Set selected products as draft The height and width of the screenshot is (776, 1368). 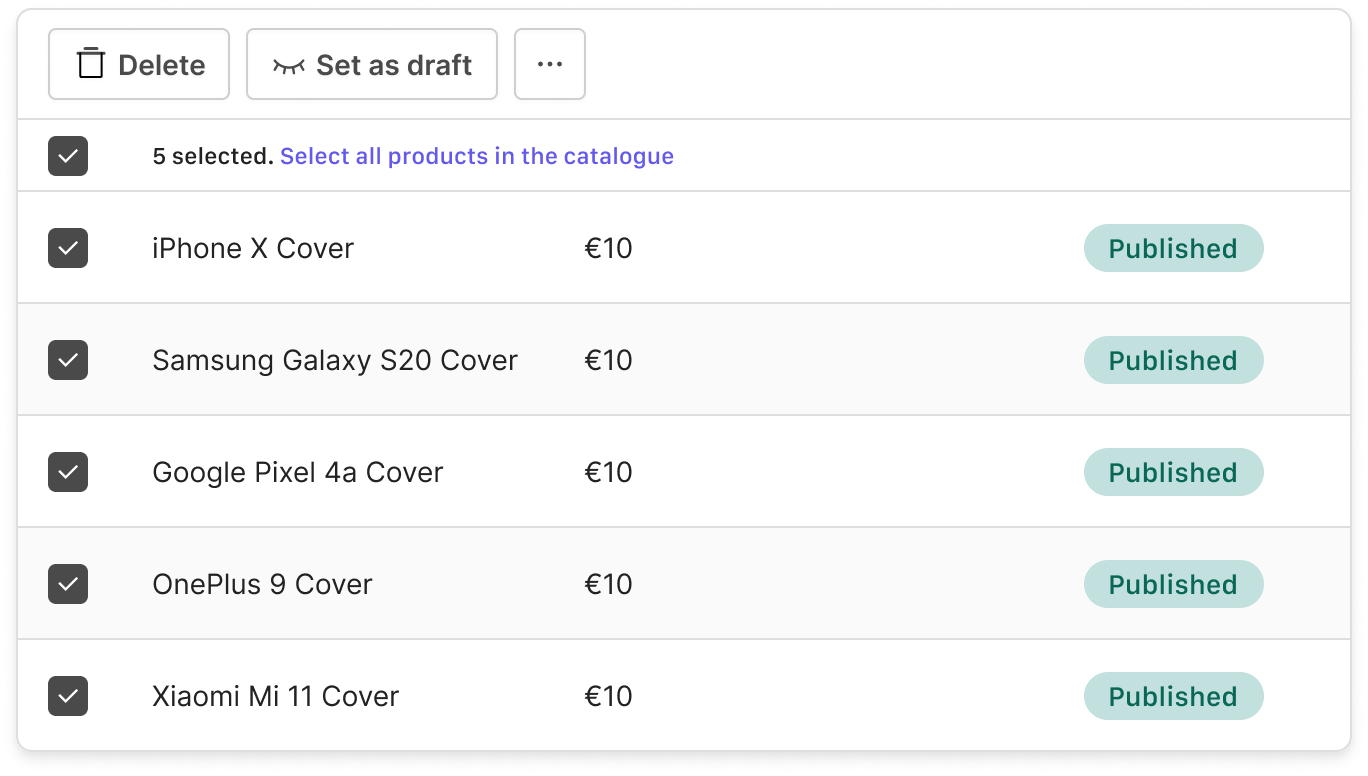pyautogui.click(x=372, y=65)
